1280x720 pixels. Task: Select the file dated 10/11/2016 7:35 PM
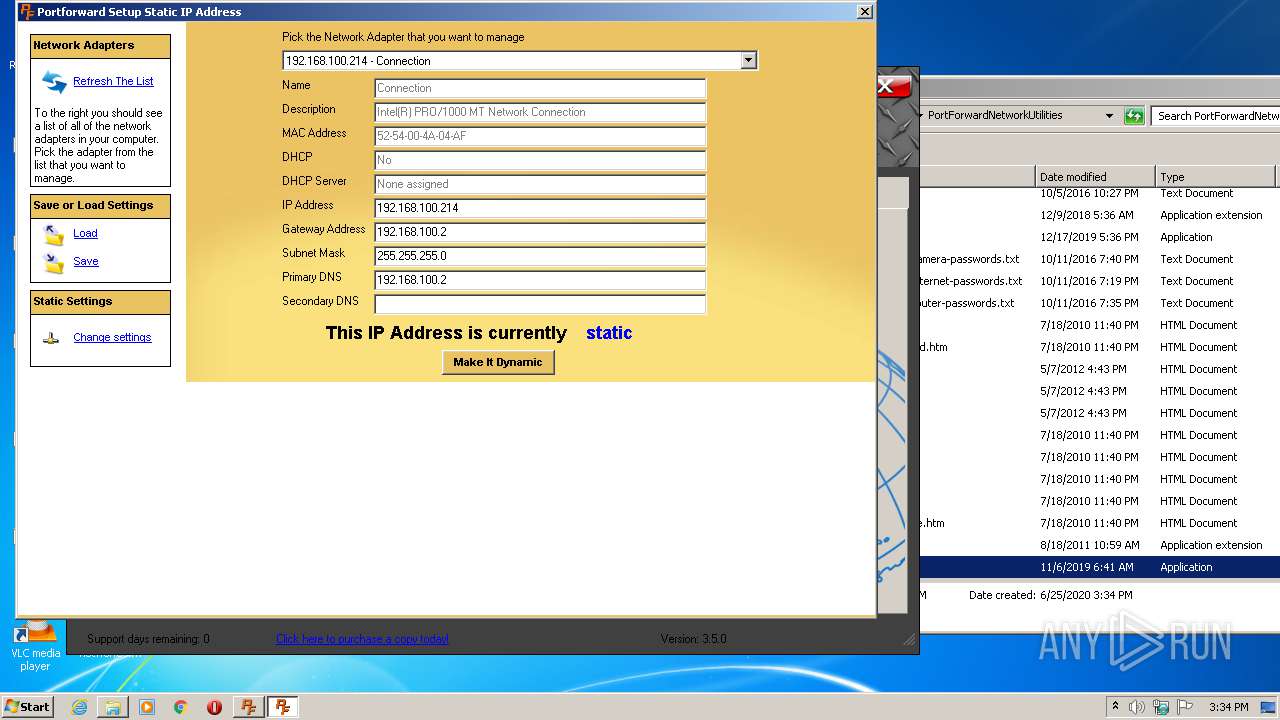[1100, 303]
